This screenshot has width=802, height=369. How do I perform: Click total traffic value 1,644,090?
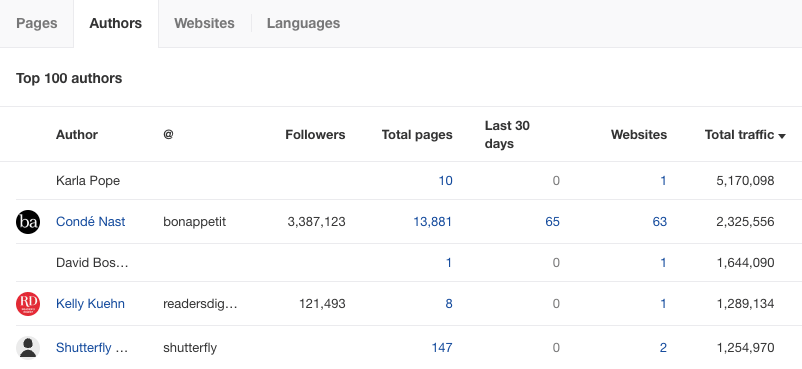coord(746,263)
